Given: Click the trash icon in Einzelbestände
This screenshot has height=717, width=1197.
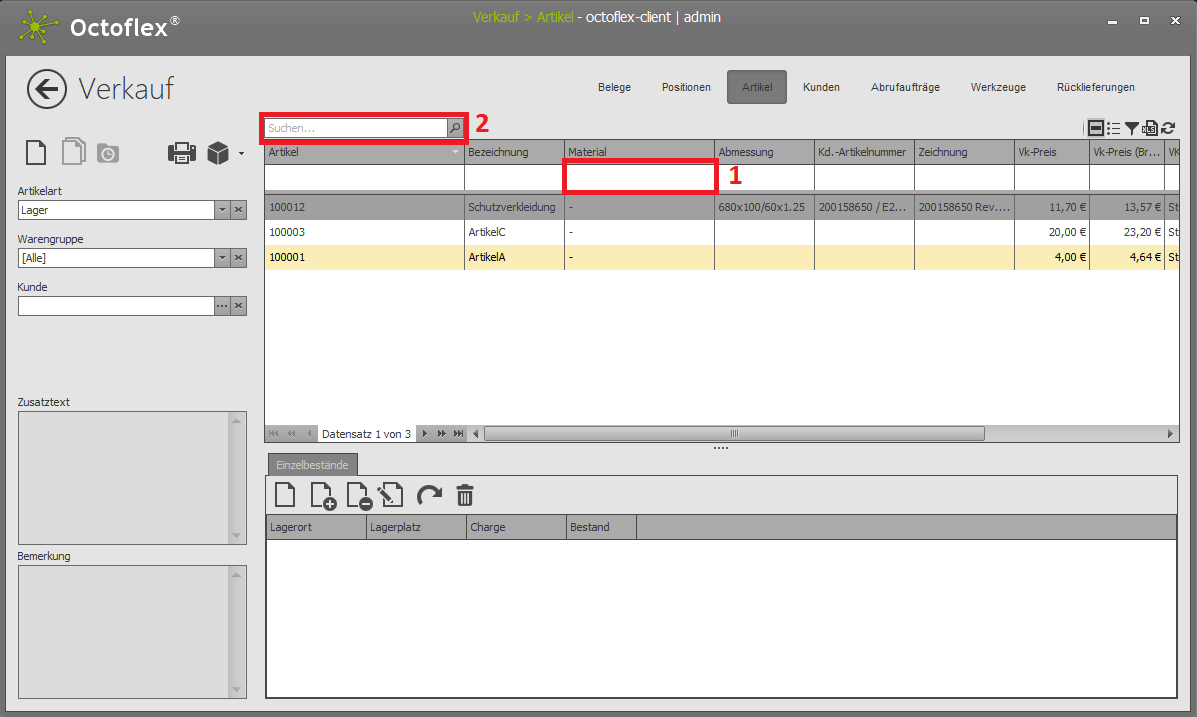Looking at the screenshot, I should coord(465,495).
